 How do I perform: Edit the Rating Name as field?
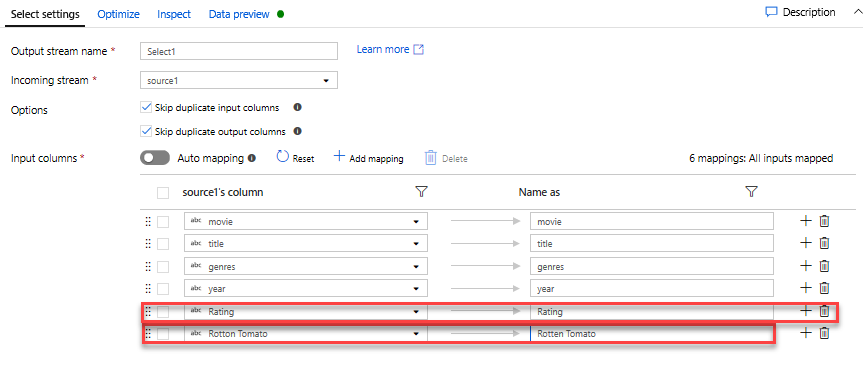point(652,312)
